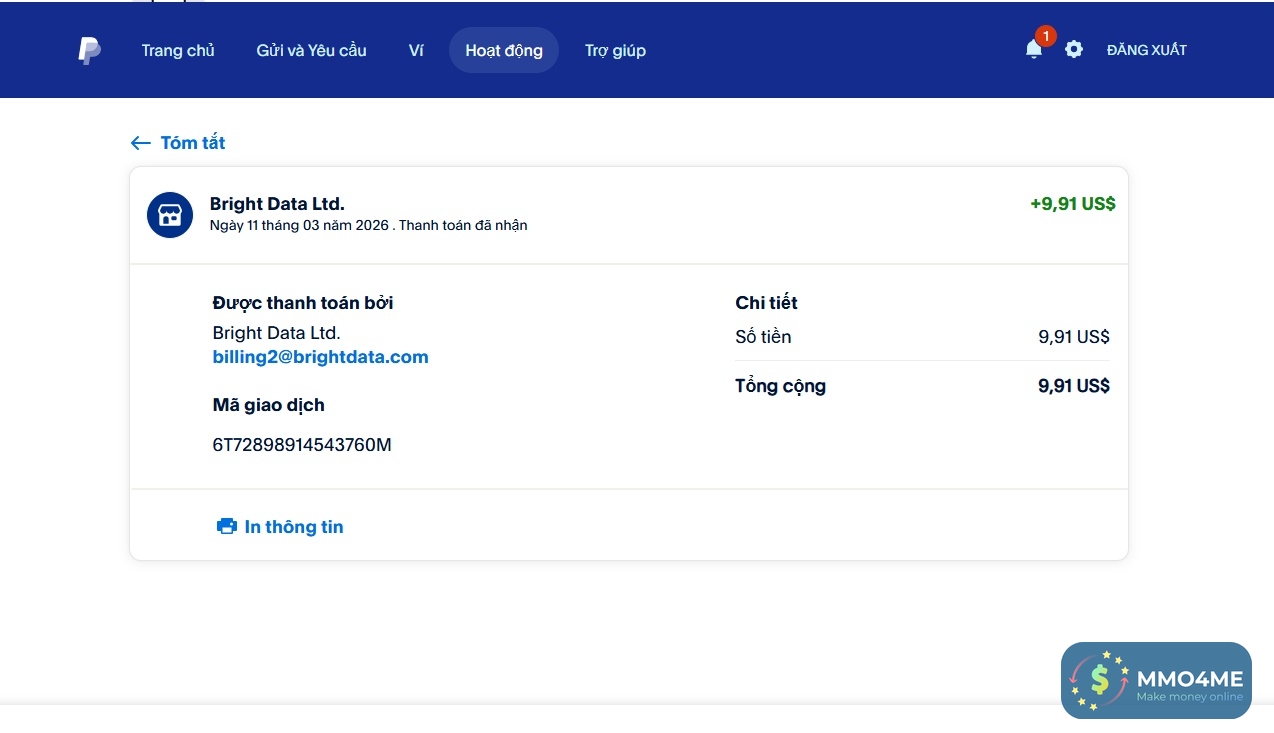The width and height of the screenshot is (1274, 733).
Task: Open the notifications bell
Action: [1034, 49]
